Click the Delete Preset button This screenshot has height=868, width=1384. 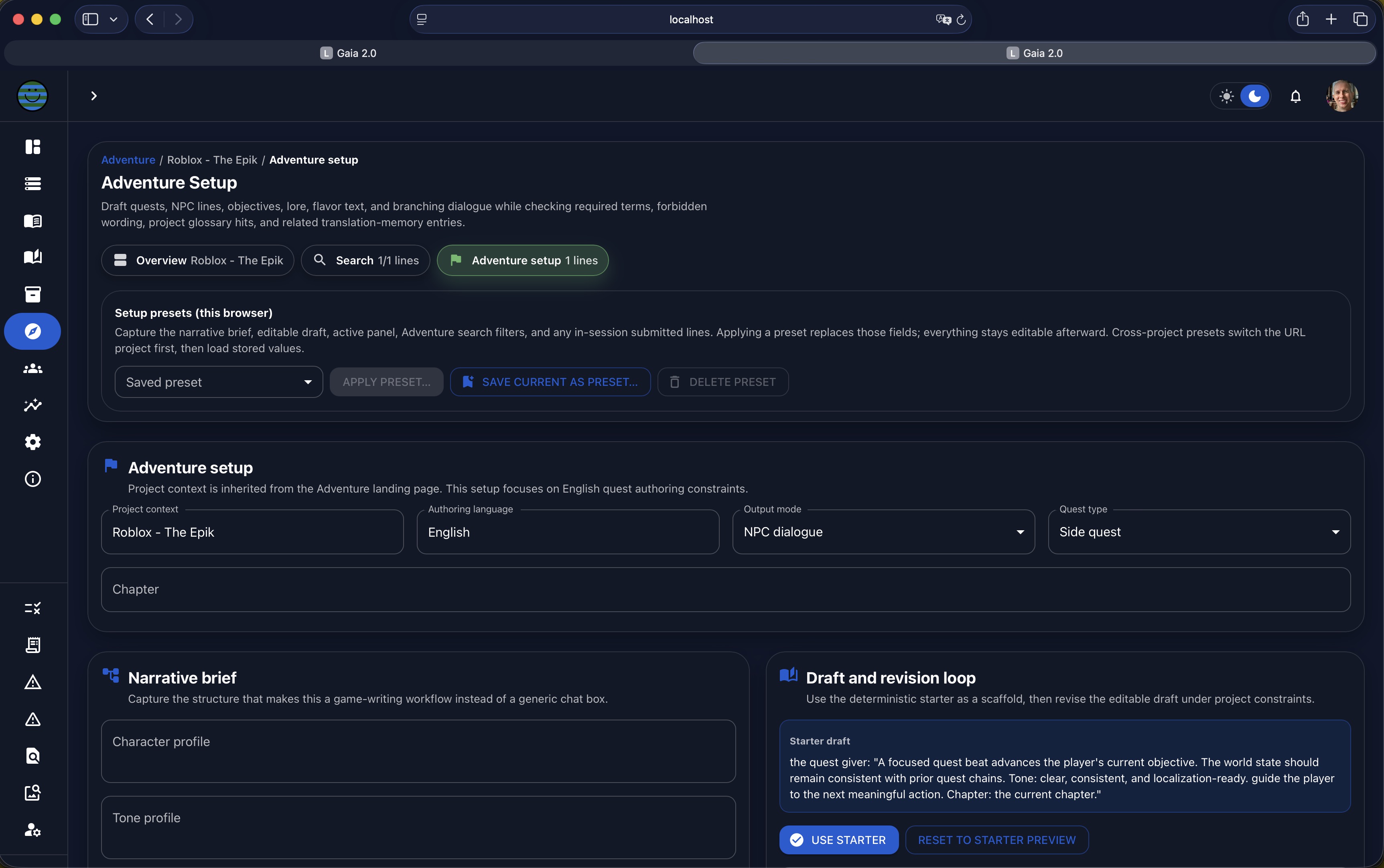723,382
